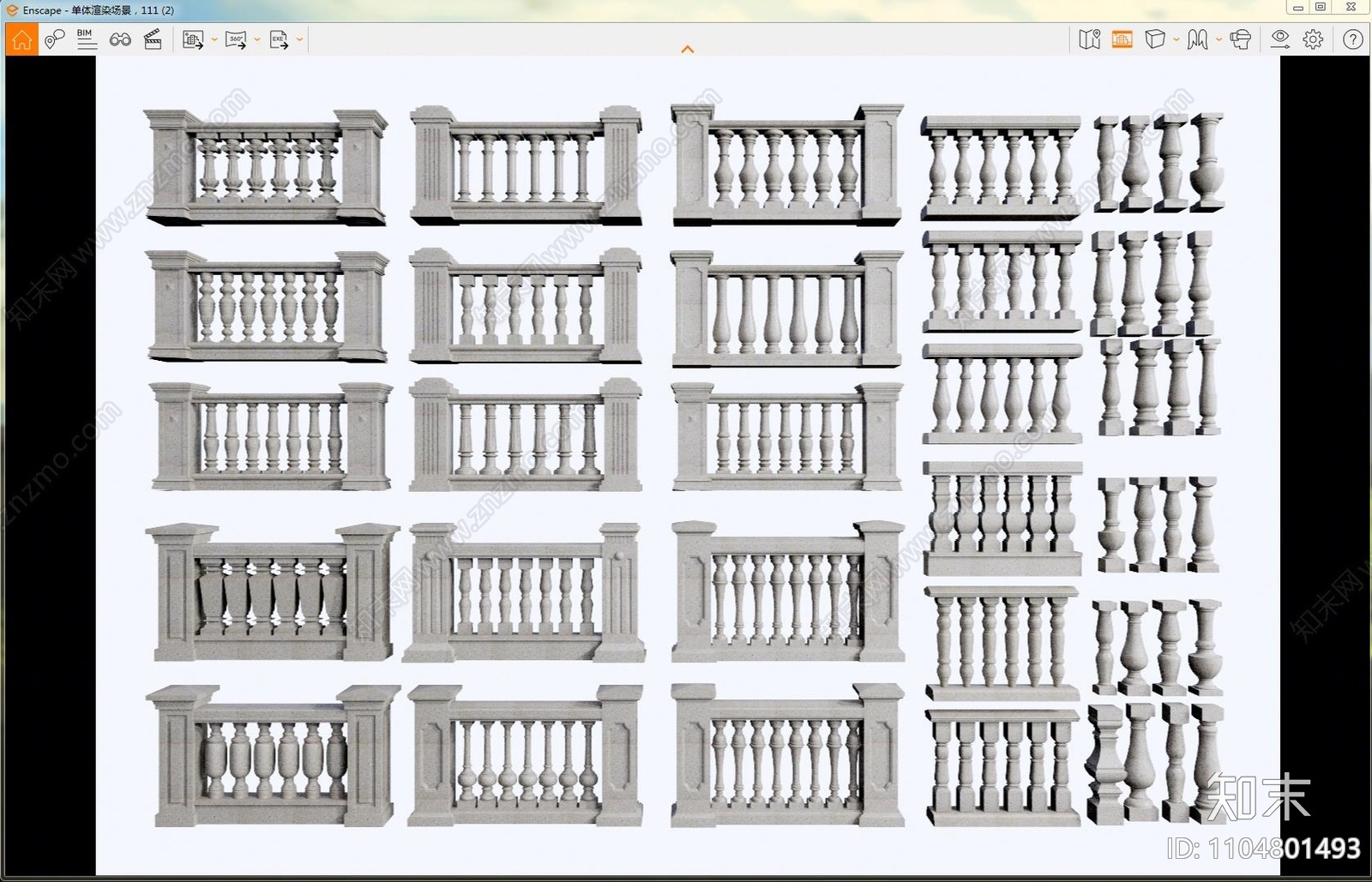Expand the 360° panorama export dropdown arrow

point(257,39)
